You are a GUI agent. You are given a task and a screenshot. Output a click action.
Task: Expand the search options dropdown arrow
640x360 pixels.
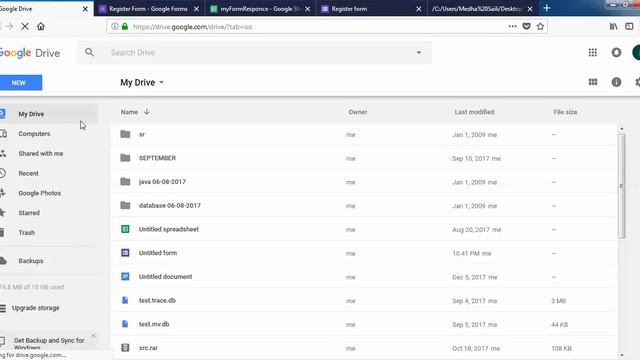[419, 53]
